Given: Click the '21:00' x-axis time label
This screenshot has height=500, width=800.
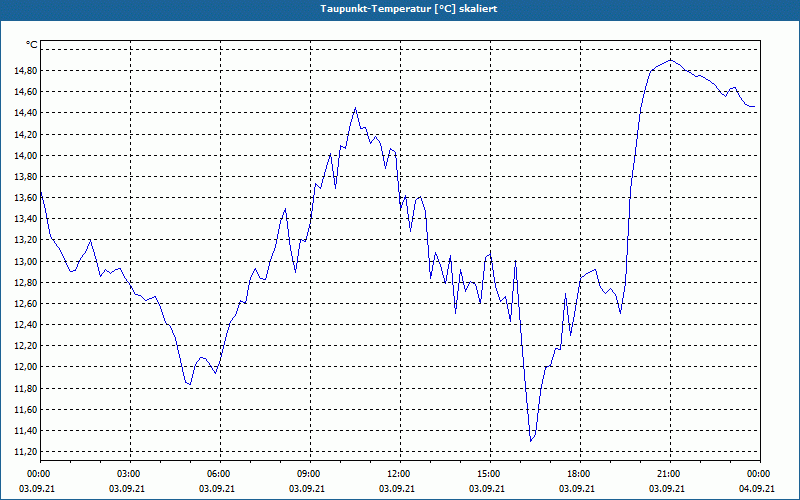Looking at the screenshot, I should 670,473.
